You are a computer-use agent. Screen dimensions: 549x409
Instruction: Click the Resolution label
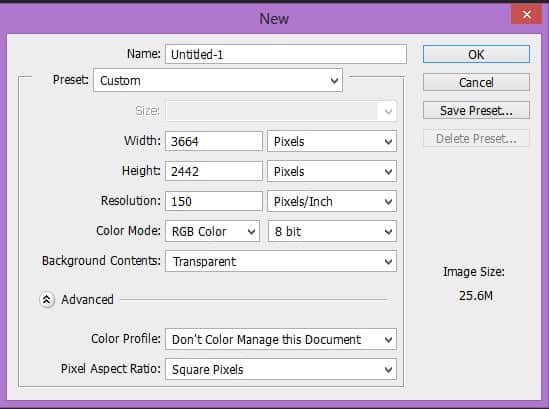131,201
